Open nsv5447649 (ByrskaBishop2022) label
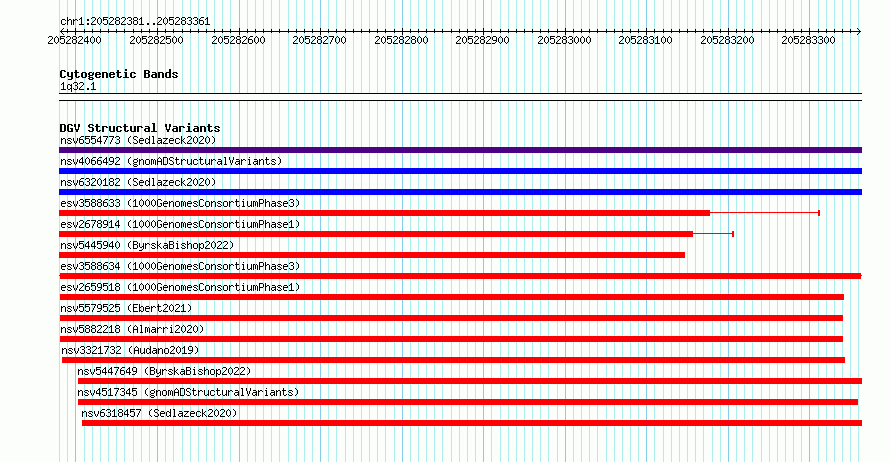890x462 pixels. [x=164, y=371]
